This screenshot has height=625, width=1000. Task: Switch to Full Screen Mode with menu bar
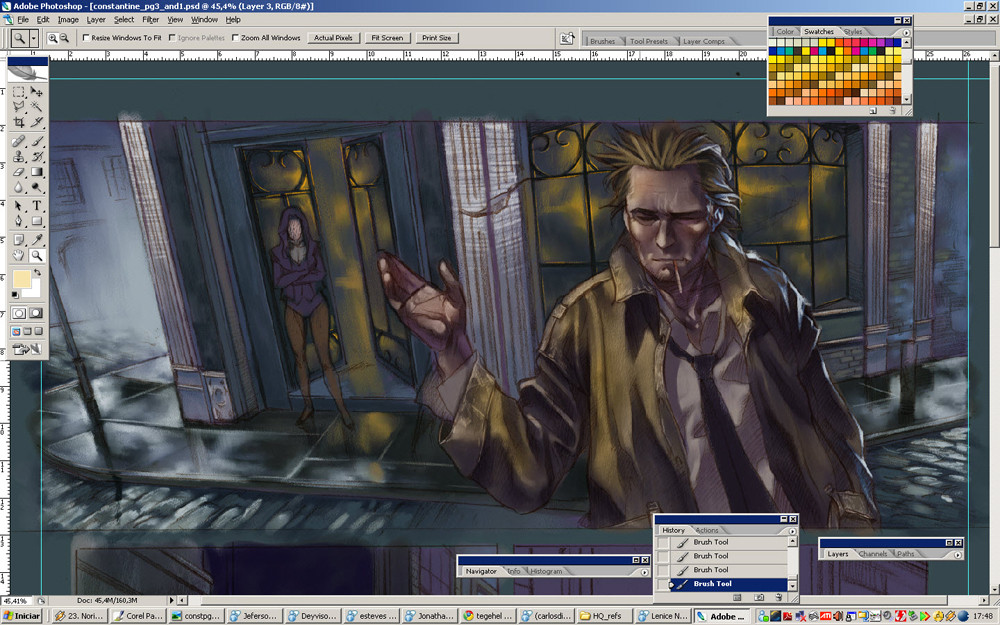click(27, 332)
